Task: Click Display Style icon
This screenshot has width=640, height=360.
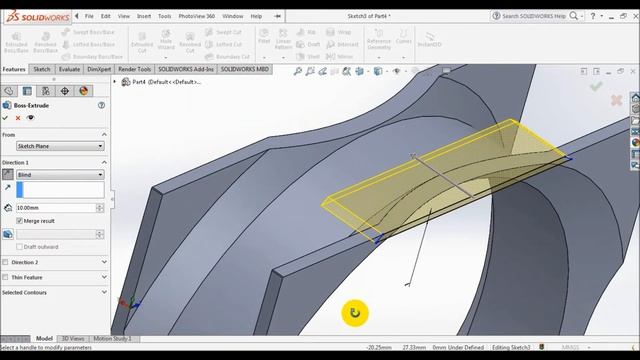Action: tap(378, 71)
